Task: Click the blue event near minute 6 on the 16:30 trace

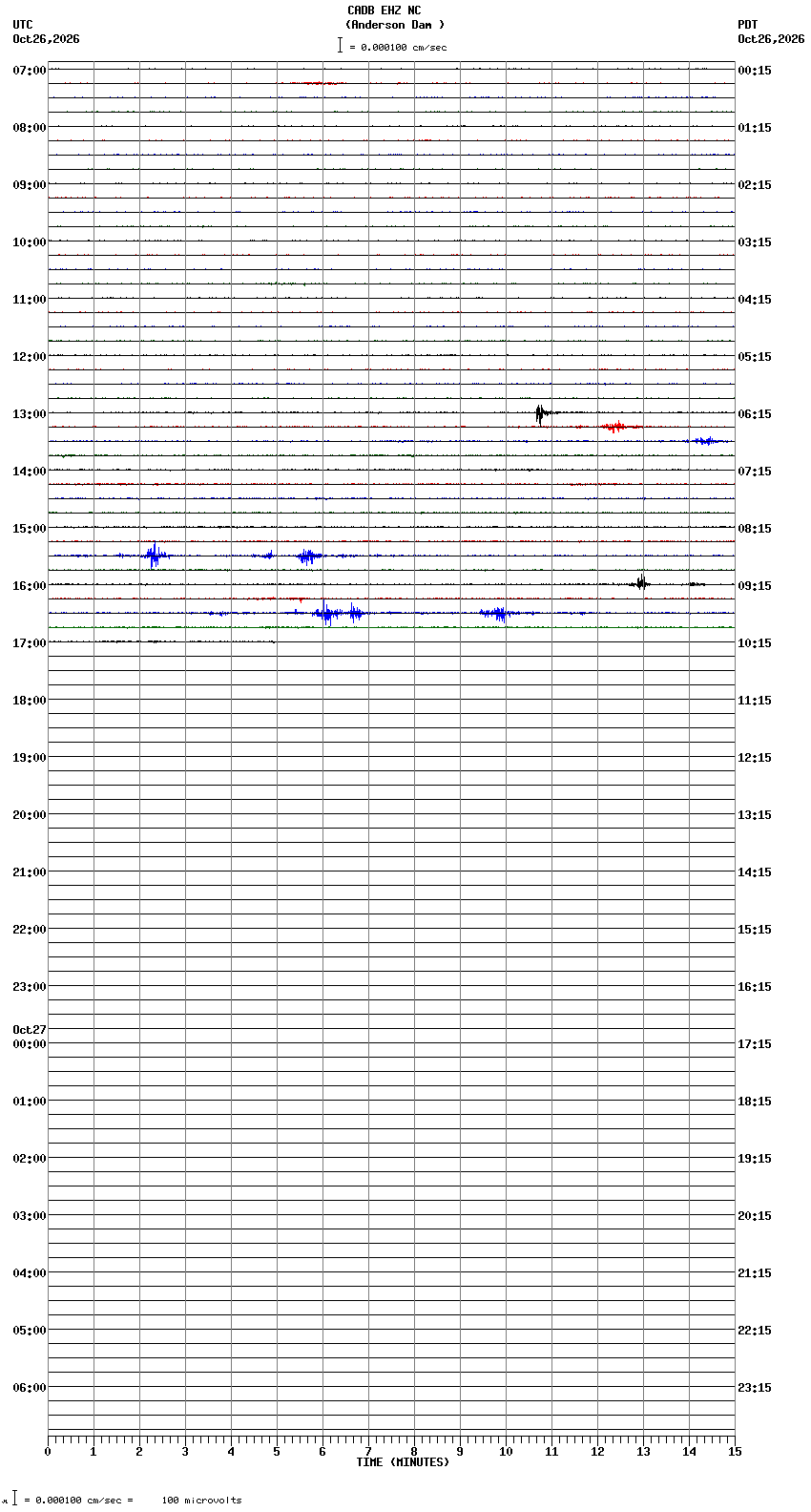Action: point(326,614)
